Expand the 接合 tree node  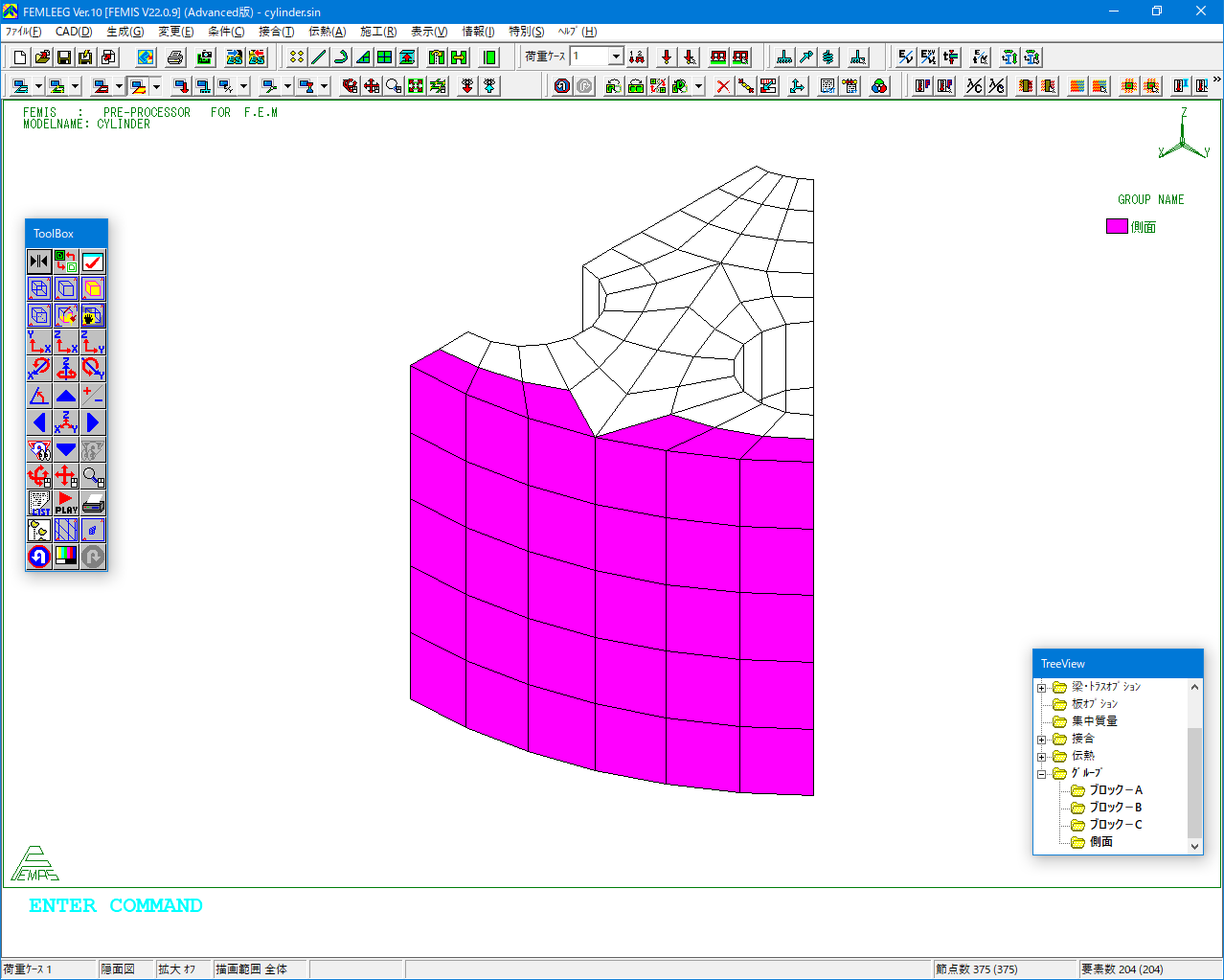click(1042, 740)
